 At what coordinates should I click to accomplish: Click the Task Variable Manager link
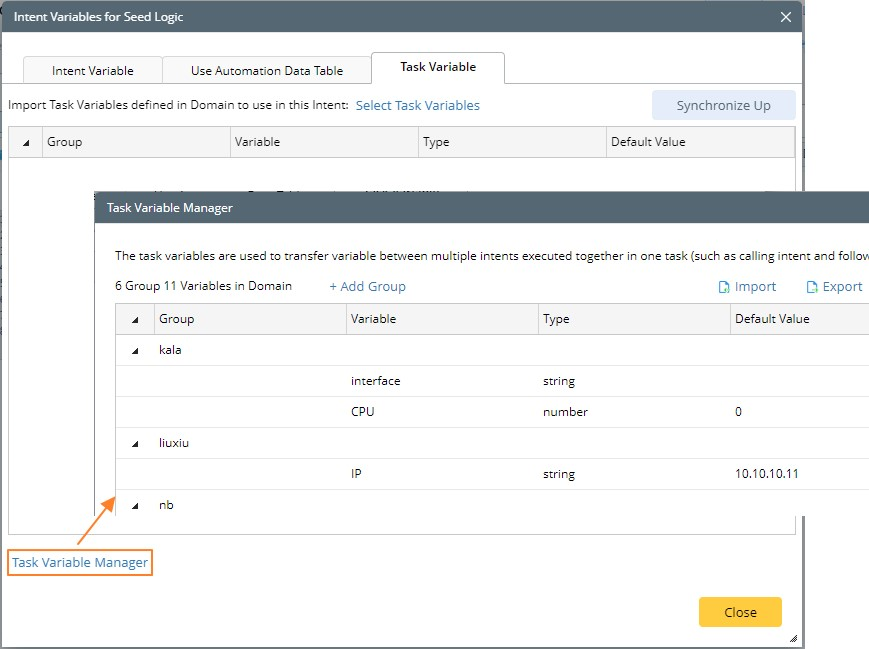80,563
